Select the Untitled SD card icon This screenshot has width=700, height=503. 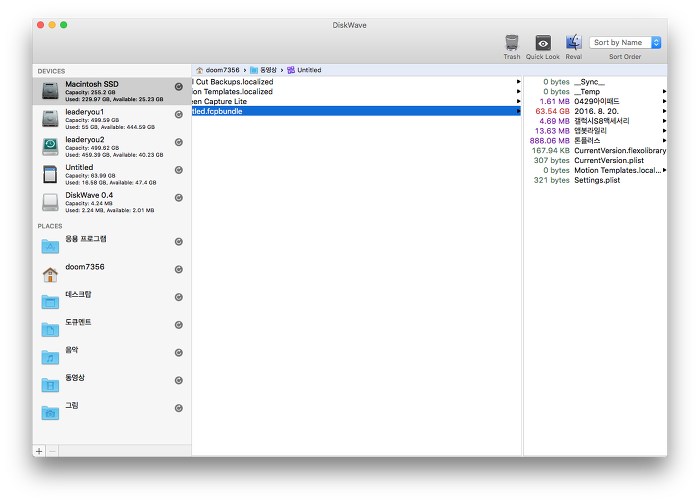coord(50,174)
